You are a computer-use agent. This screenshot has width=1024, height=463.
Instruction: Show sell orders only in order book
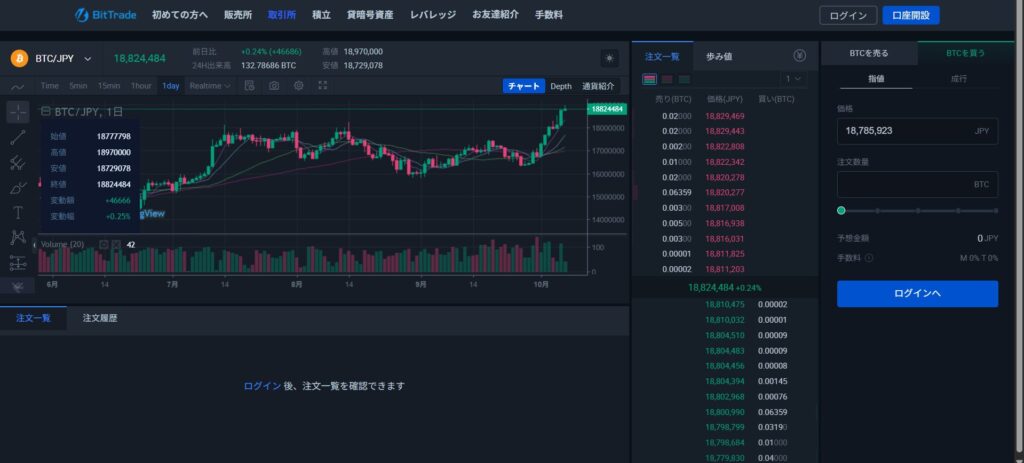pos(667,79)
